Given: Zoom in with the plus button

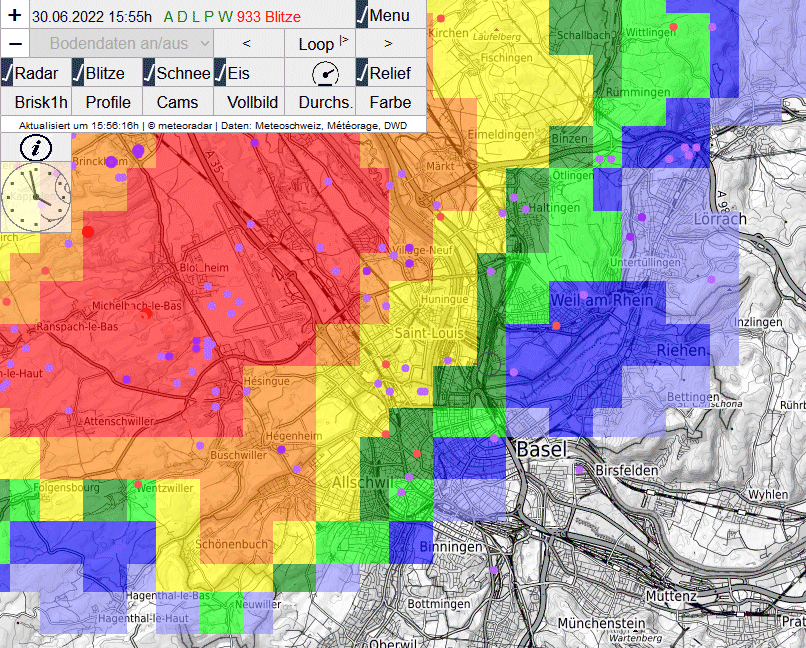Looking at the screenshot, I should pyautogui.click(x=14, y=15).
